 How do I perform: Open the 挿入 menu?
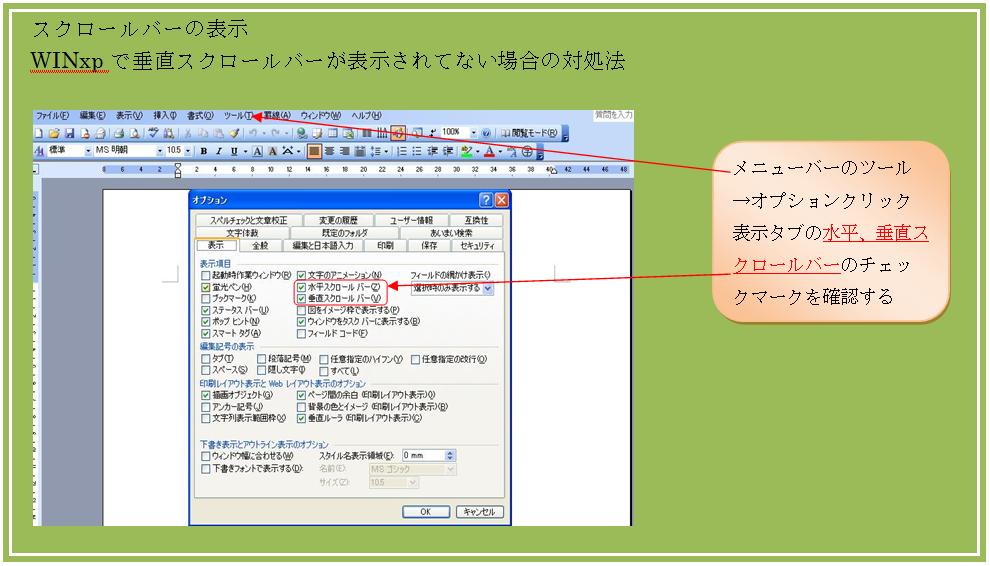pos(165,116)
